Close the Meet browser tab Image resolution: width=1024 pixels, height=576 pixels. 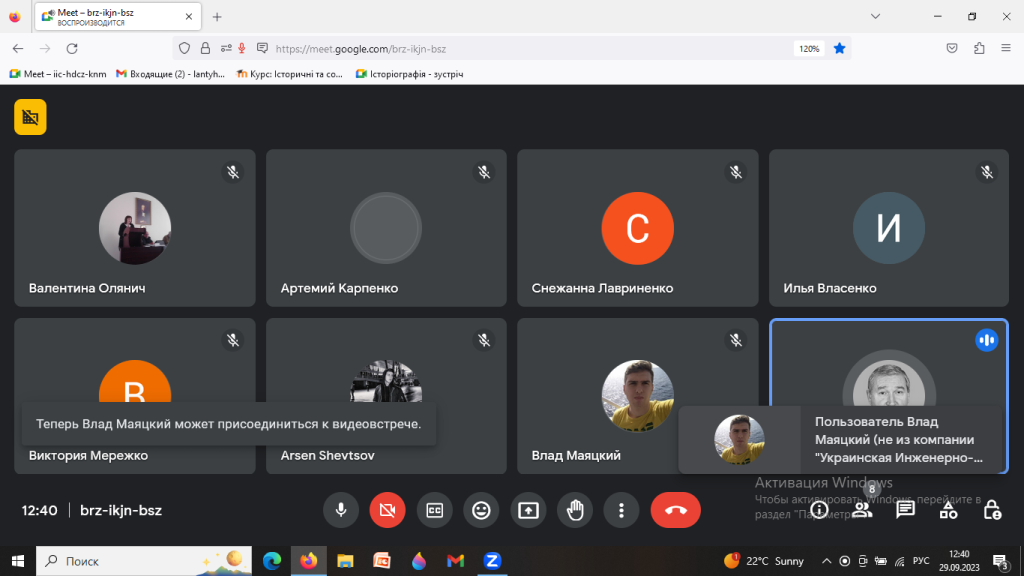pyautogui.click(x=189, y=17)
